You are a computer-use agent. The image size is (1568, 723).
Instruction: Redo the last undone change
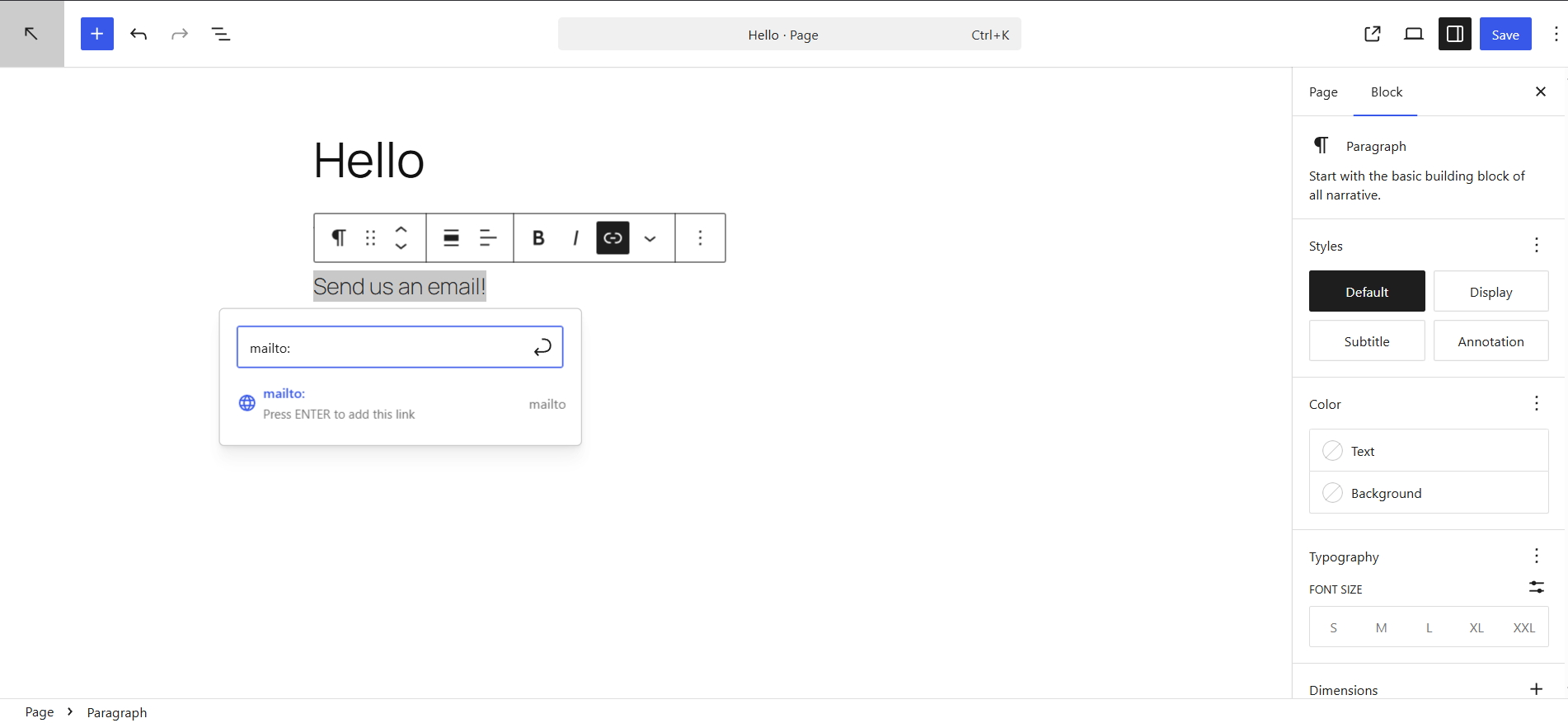pyautogui.click(x=180, y=34)
